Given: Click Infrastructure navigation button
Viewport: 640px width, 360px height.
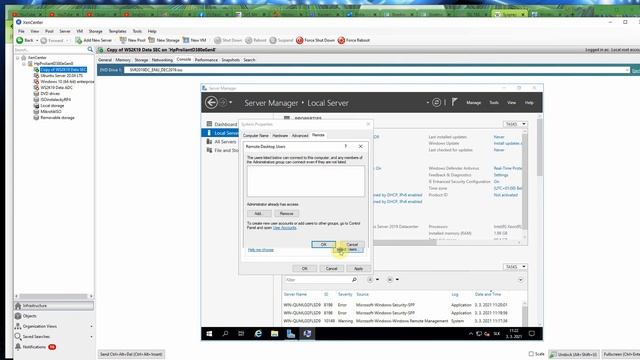Looking at the screenshot, I should pyautogui.click(x=54, y=305).
